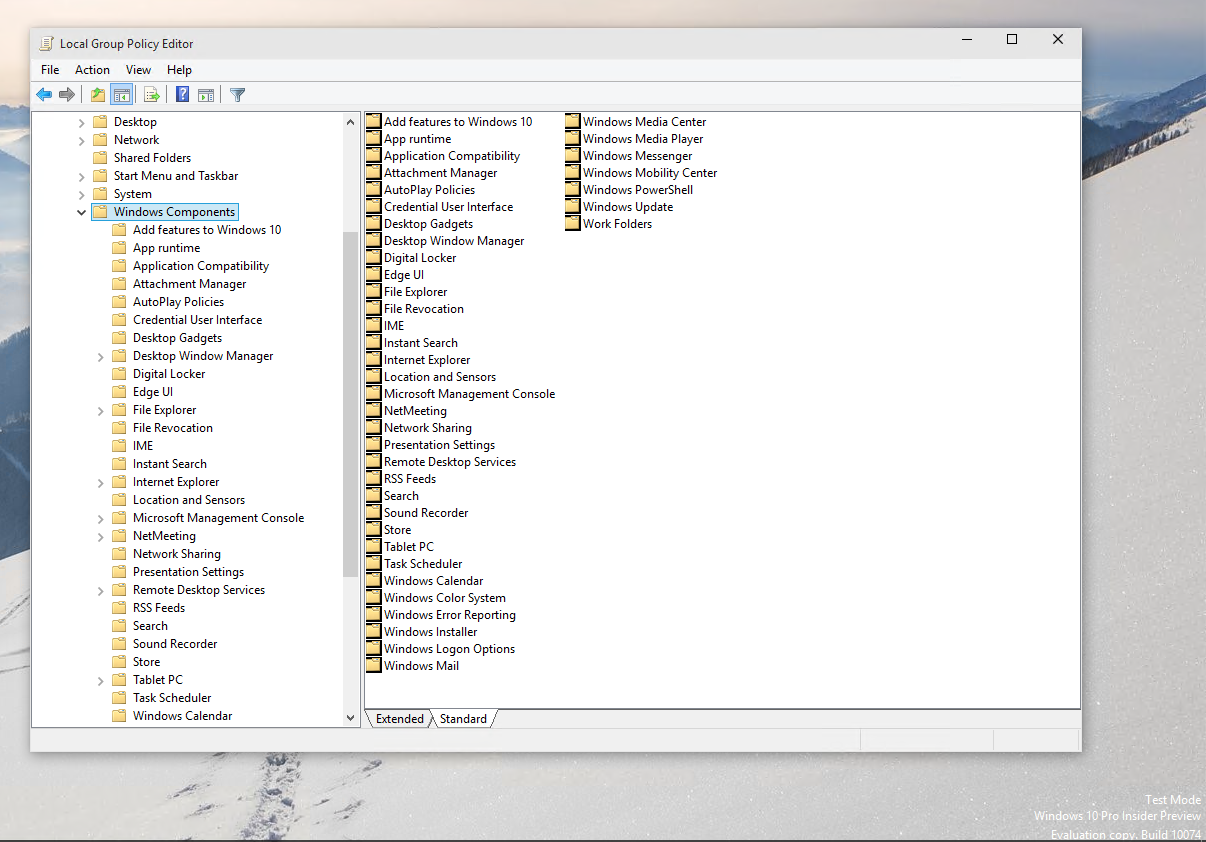
Task: Click the Forward arrow toolbar icon
Action: tap(67, 95)
